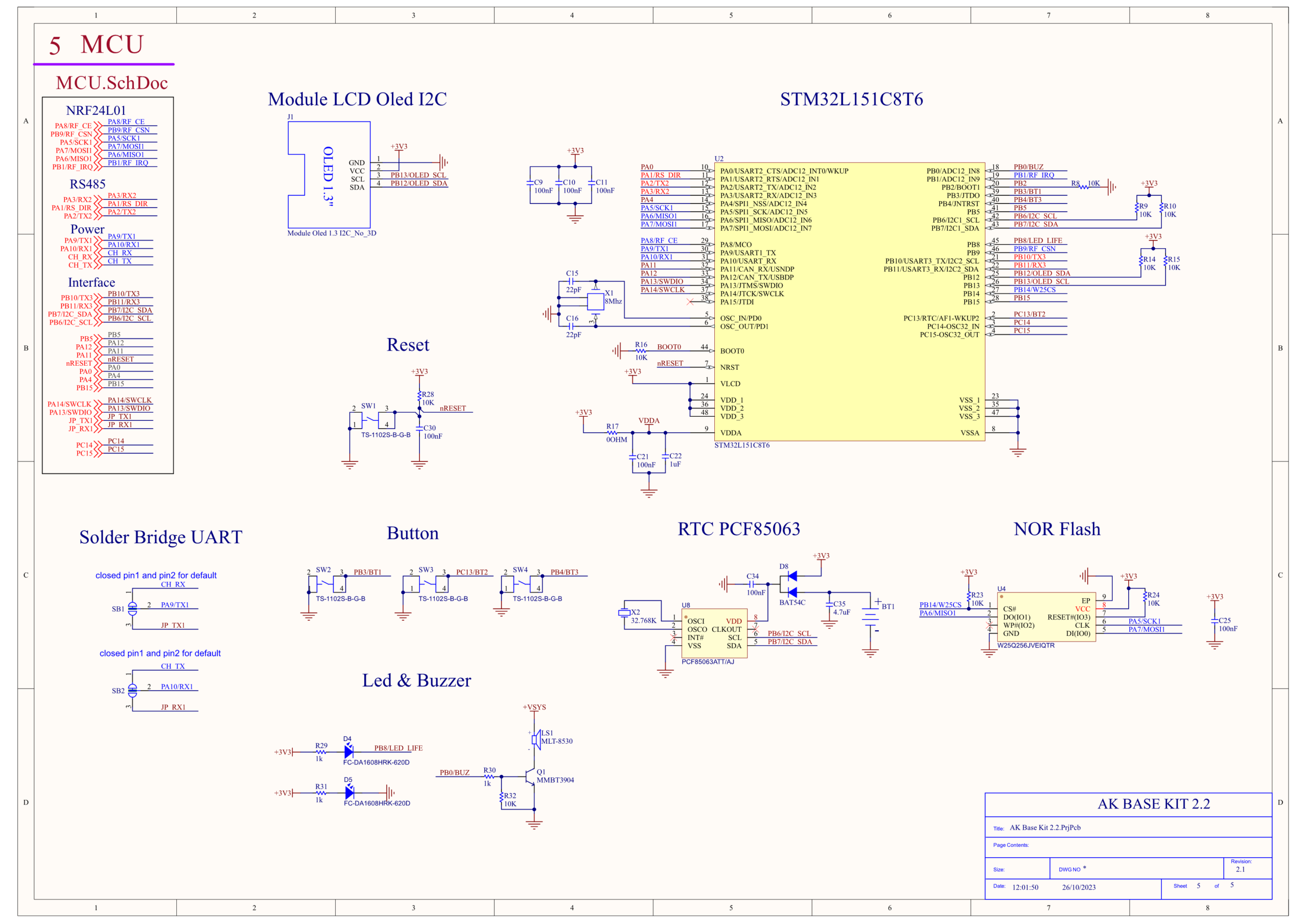Viewport: 1308px width, 924px height.
Task: Click the "Power" group label in sheet symbol
Action: [x=87, y=229]
